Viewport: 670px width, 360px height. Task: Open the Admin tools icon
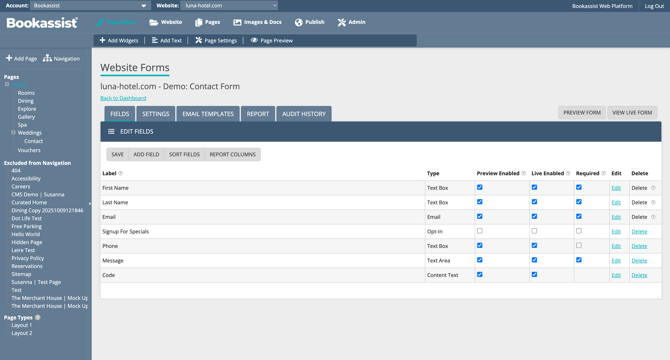coord(341,22)
